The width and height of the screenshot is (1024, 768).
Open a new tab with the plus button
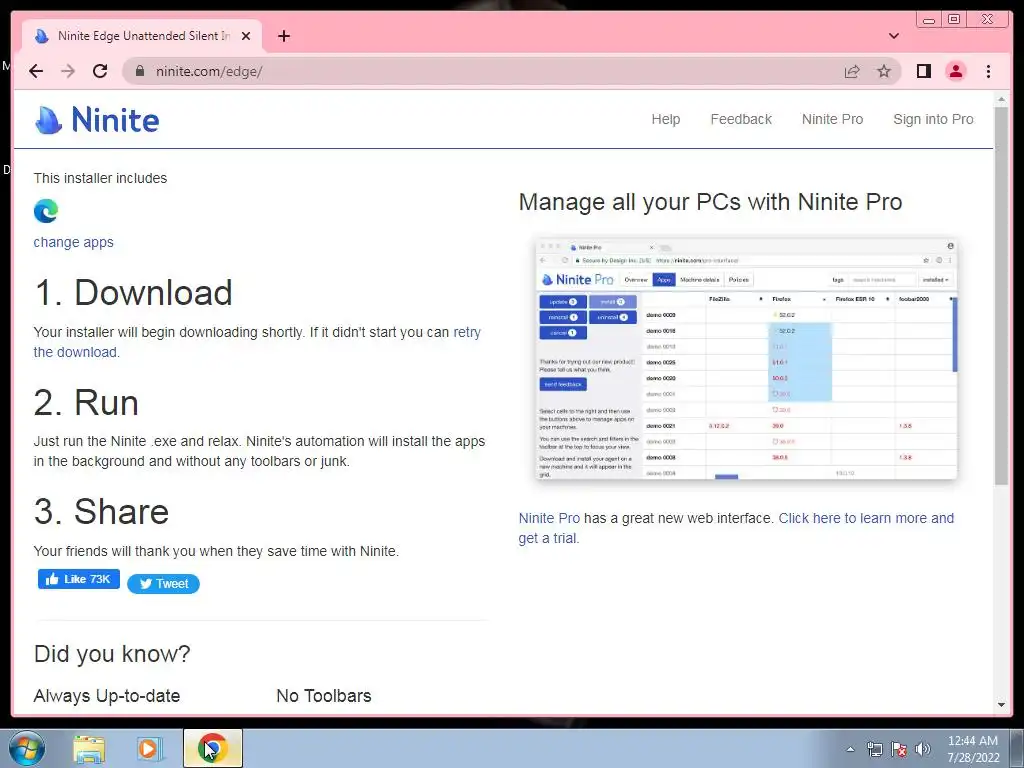pos(283,36)
